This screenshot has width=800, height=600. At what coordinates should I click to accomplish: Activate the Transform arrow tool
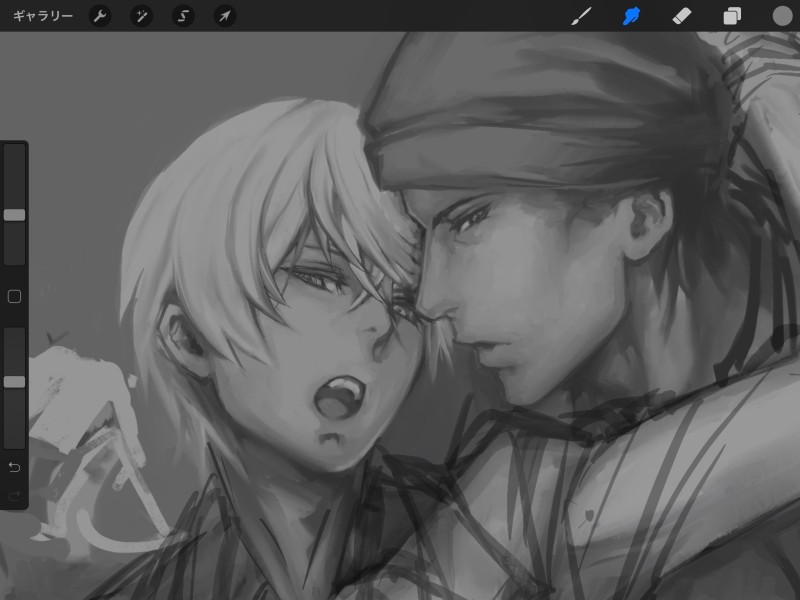click(x=224, y=16)
